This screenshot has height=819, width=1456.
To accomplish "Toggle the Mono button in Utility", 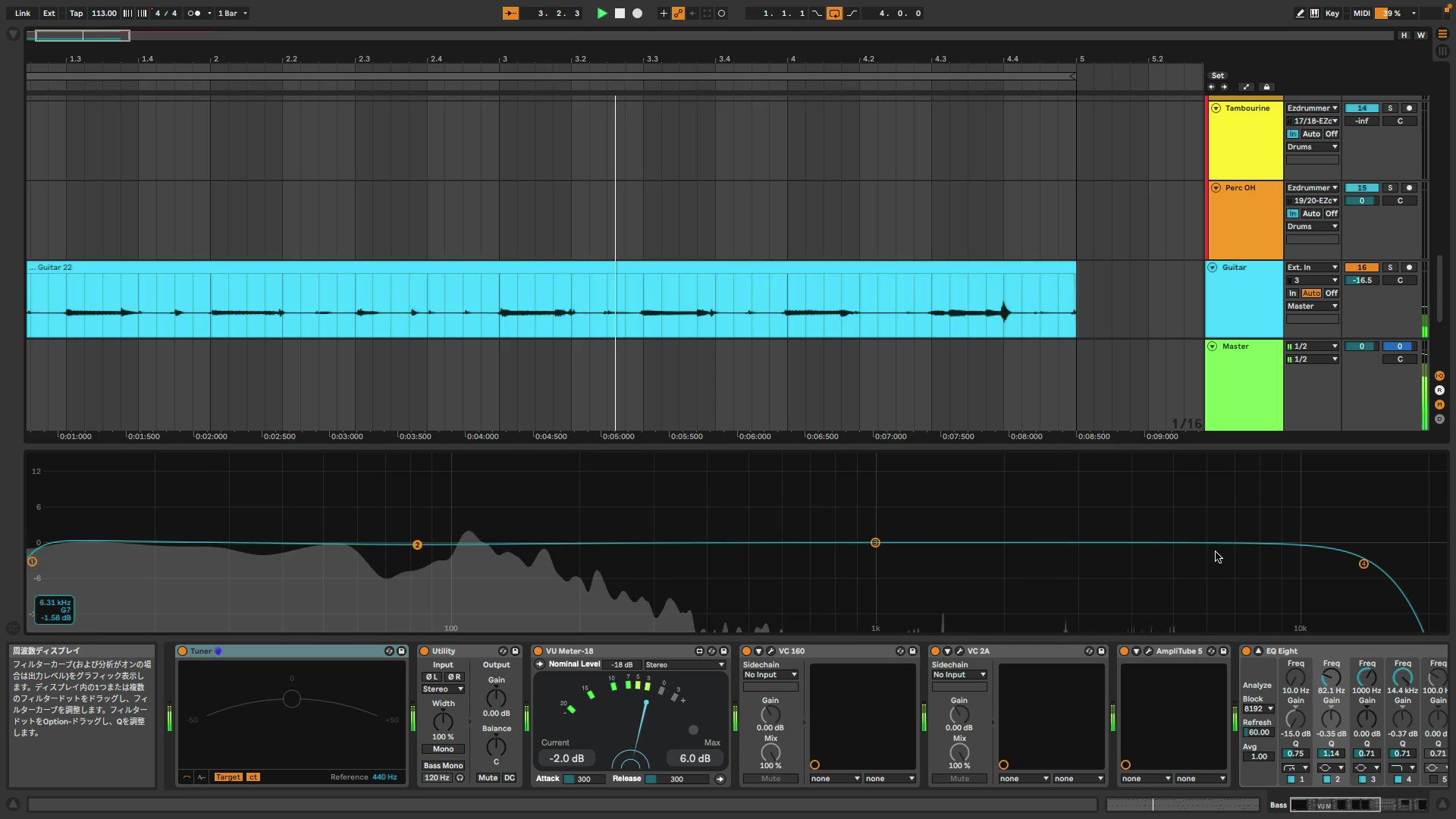I will pyautogui.click(x=443, y=748).
